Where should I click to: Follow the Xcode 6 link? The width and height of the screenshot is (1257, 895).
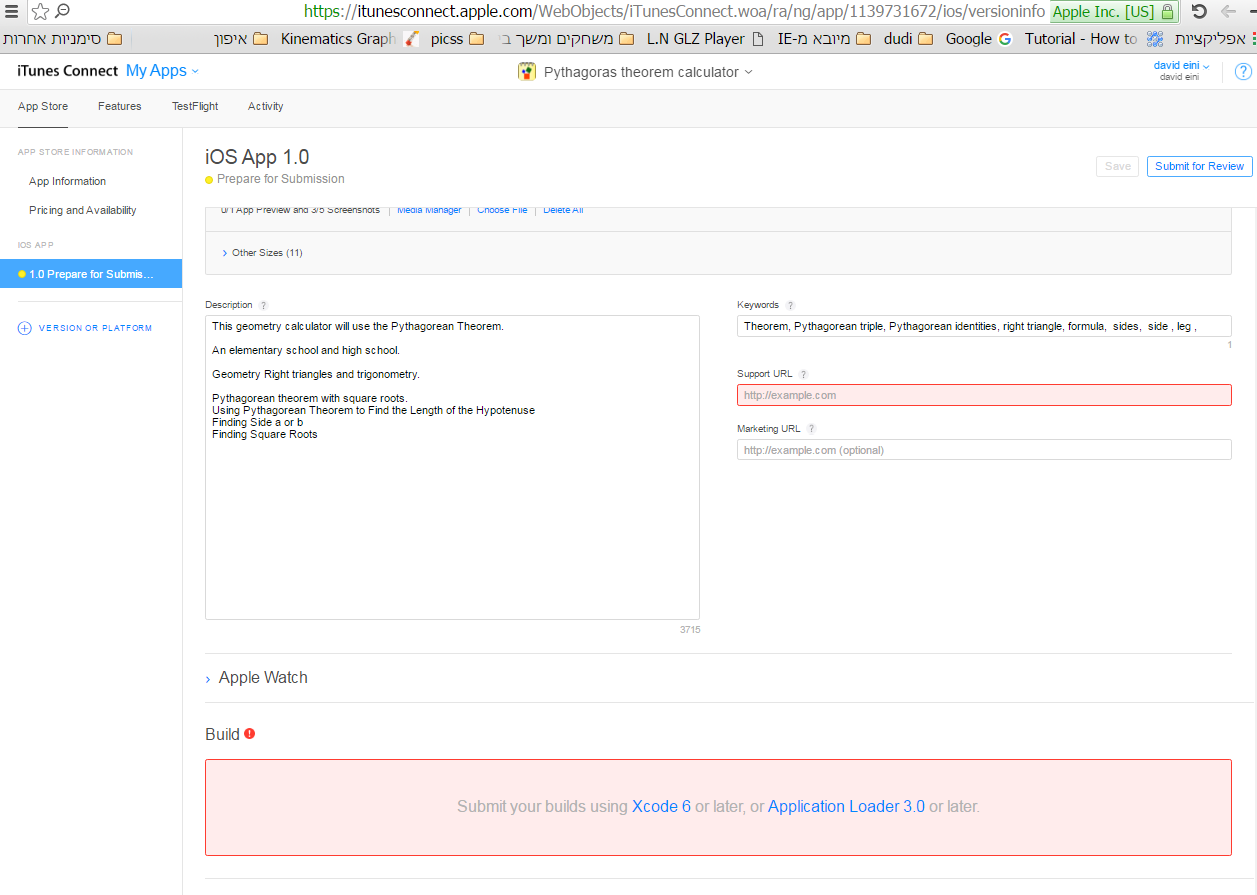(661, 806)
